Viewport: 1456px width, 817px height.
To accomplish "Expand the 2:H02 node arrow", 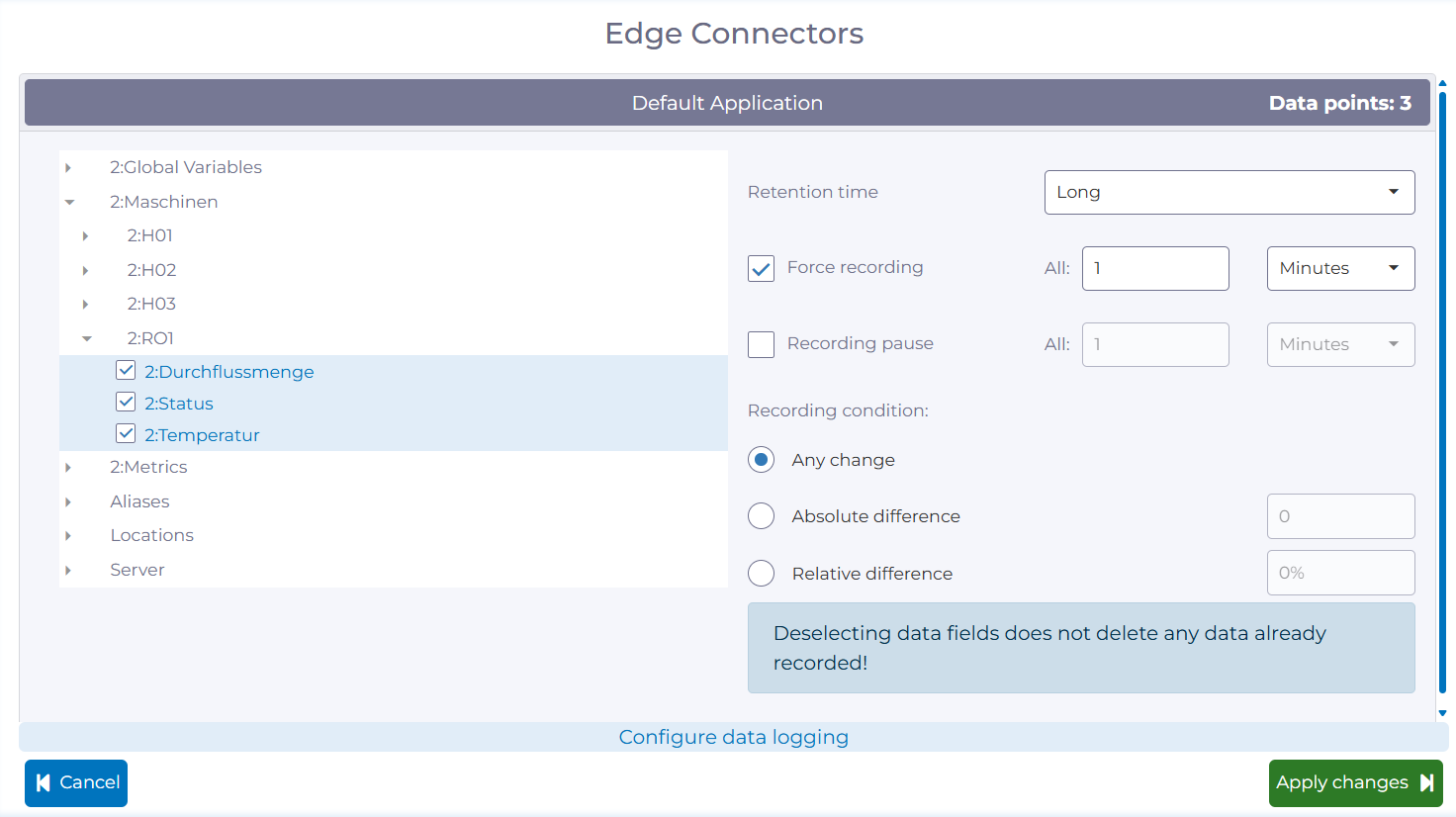I will click(85, 270).
